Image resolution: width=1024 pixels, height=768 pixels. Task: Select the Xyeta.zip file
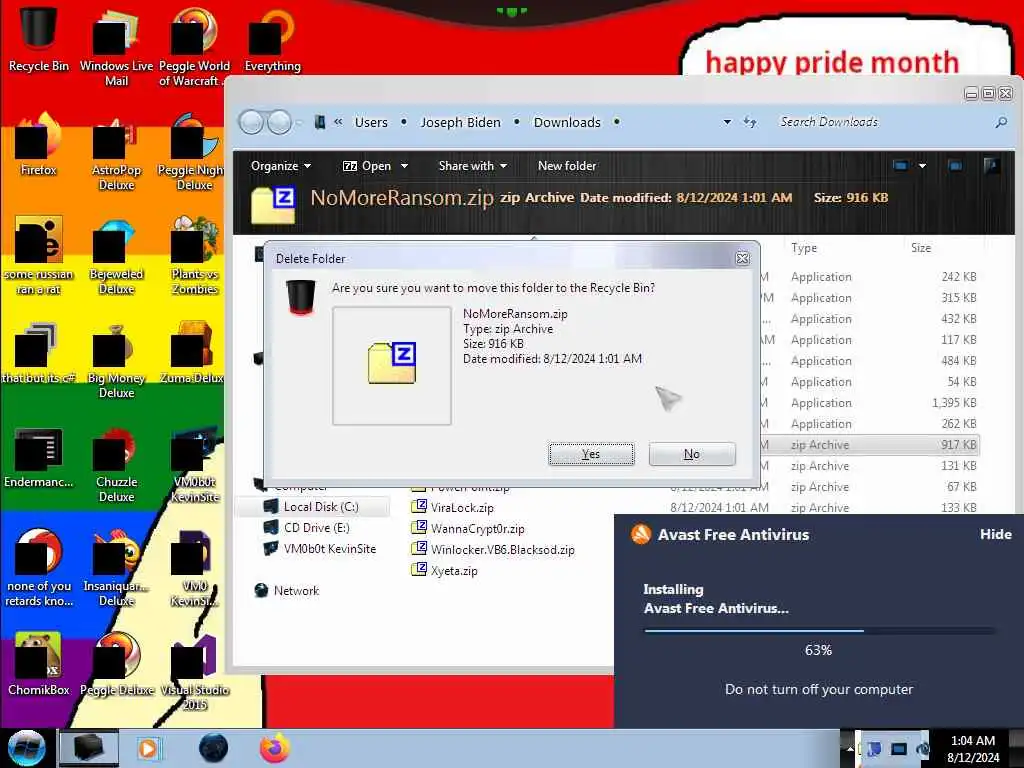(x=454, y=570)
